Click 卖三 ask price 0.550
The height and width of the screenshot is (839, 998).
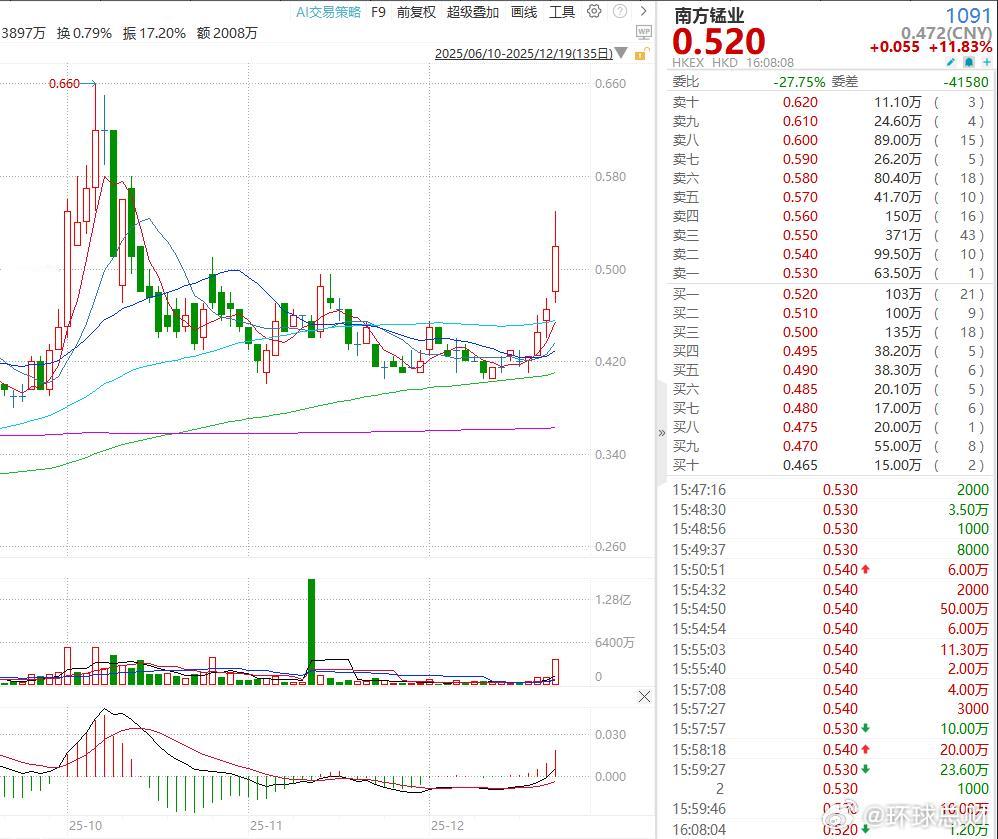[800, 236]
